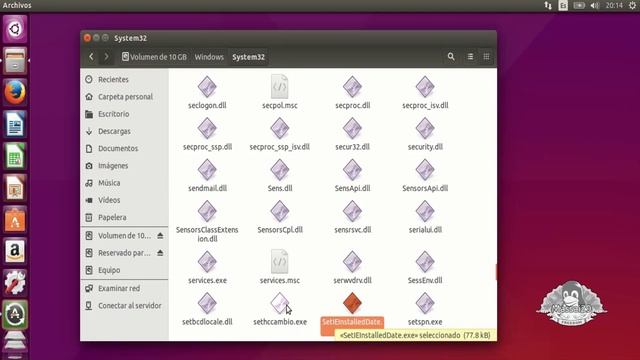Go to the Windows folder in path bar

tap(209, 57)
